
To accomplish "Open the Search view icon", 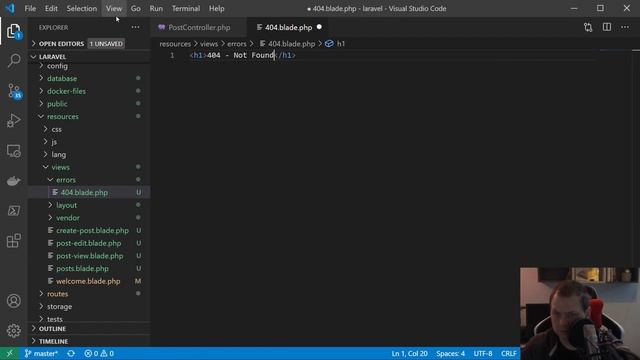I will [13, 61].
